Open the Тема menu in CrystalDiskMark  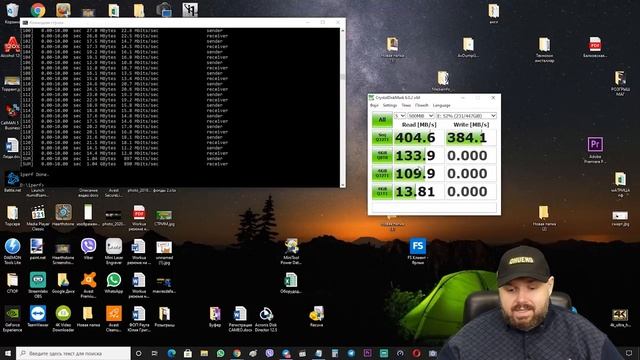406,105
